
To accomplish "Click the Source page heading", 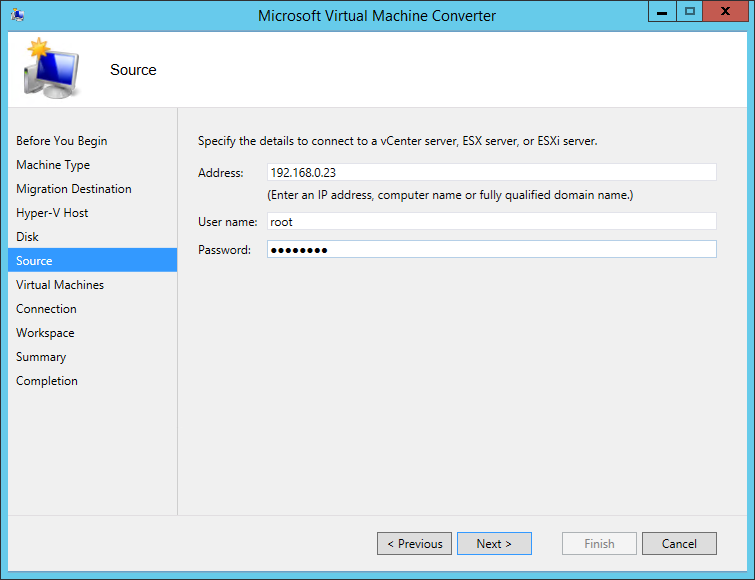I will [133, 70].
